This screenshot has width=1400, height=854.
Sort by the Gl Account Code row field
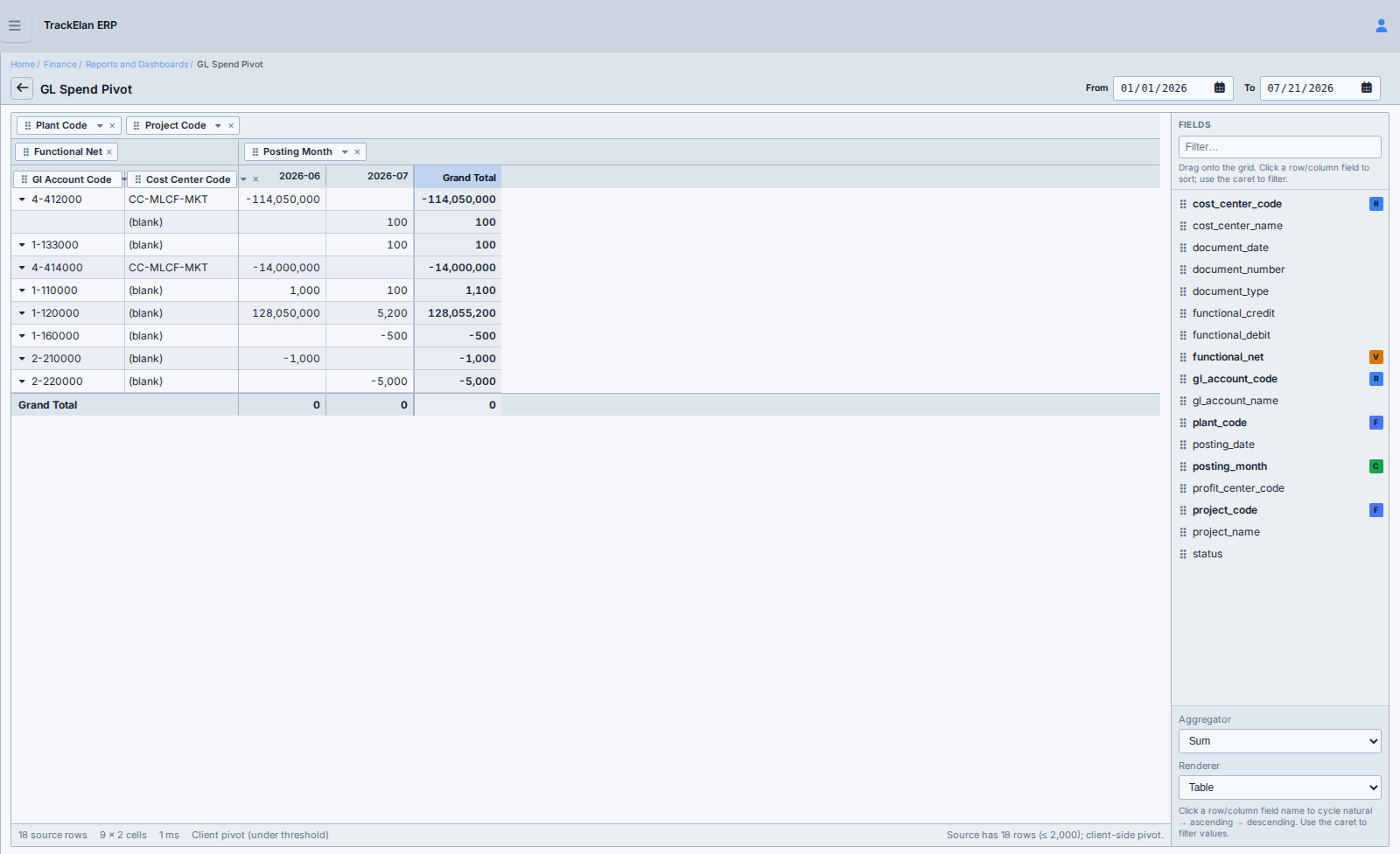[72, 179]
